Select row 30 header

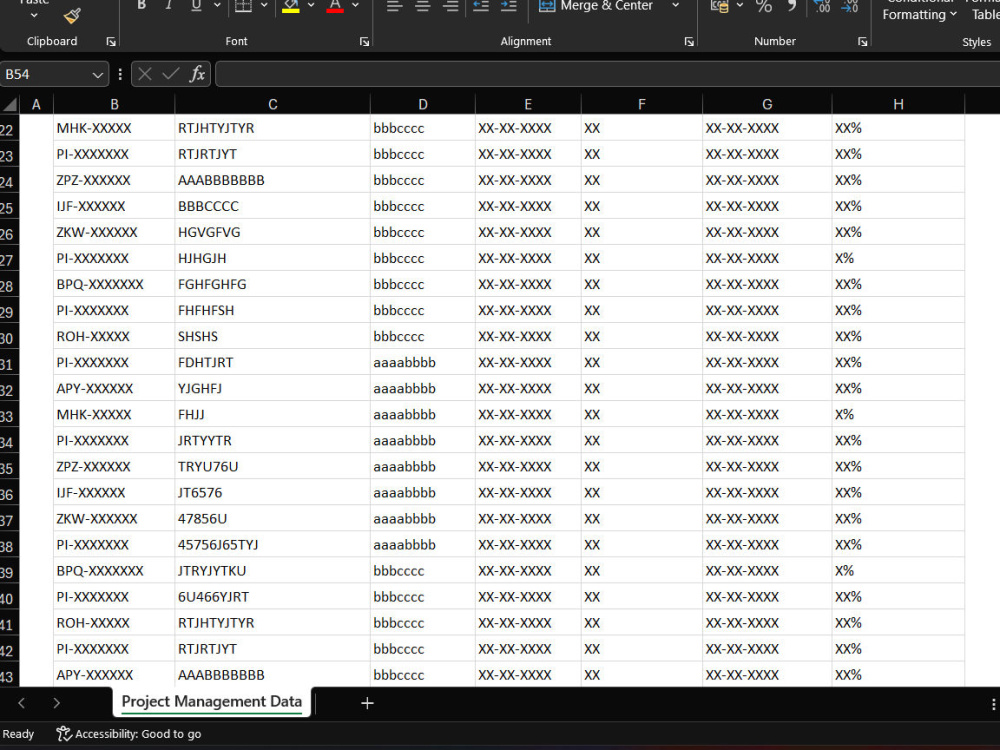(x=9, y=337)
